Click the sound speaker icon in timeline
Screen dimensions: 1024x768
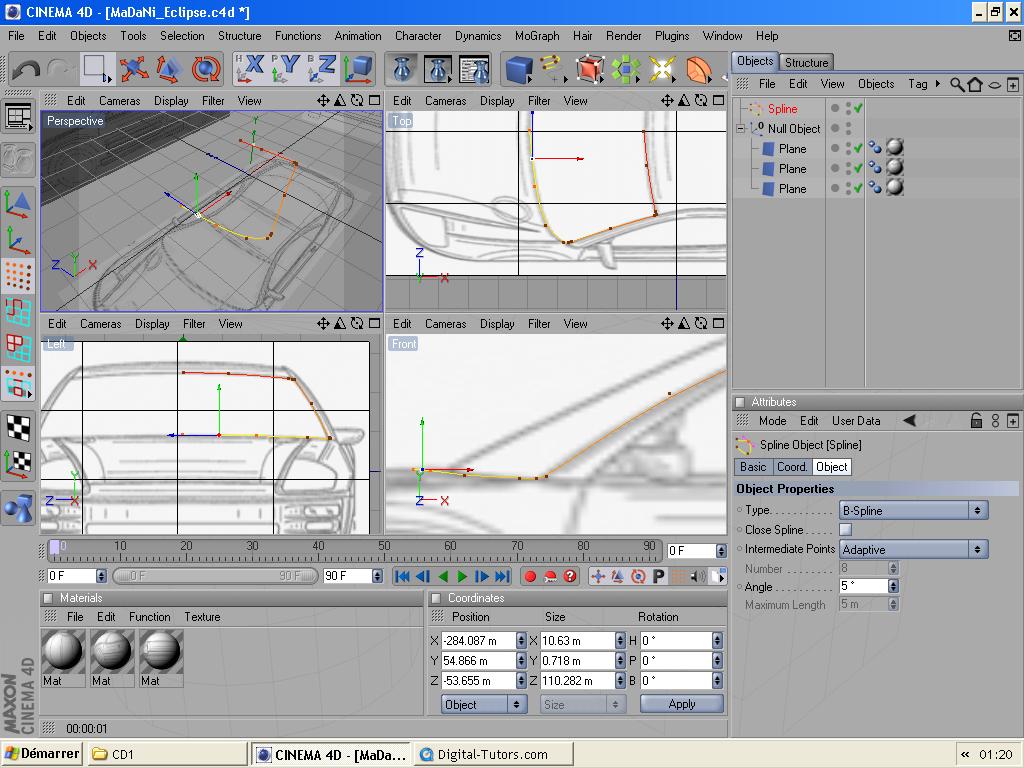(x=697, y=576)
